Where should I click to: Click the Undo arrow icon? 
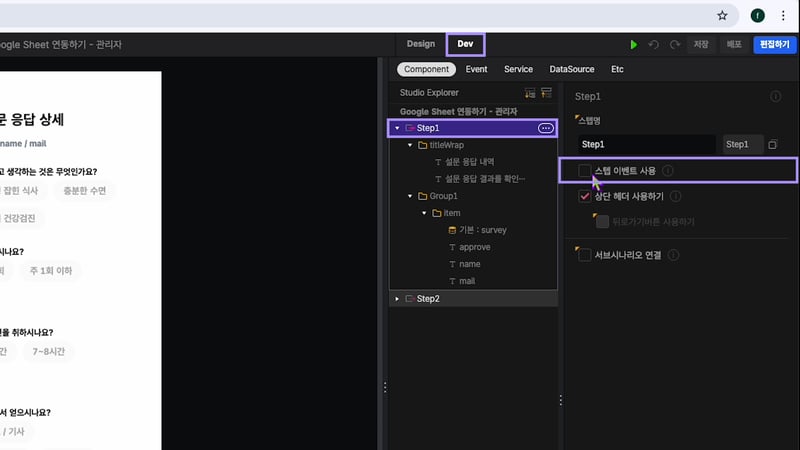(654, 44)
